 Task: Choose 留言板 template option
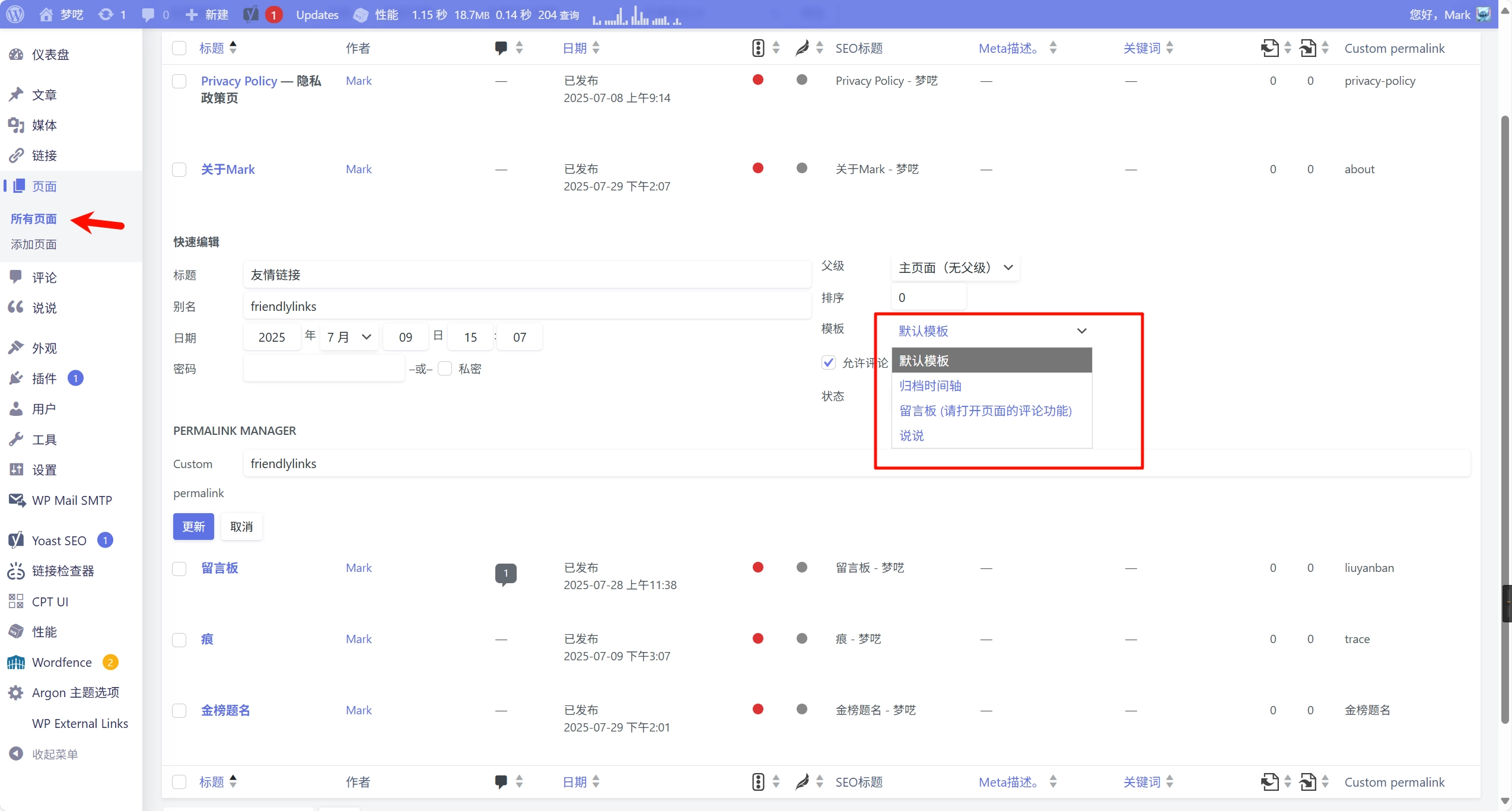(992, 411)
